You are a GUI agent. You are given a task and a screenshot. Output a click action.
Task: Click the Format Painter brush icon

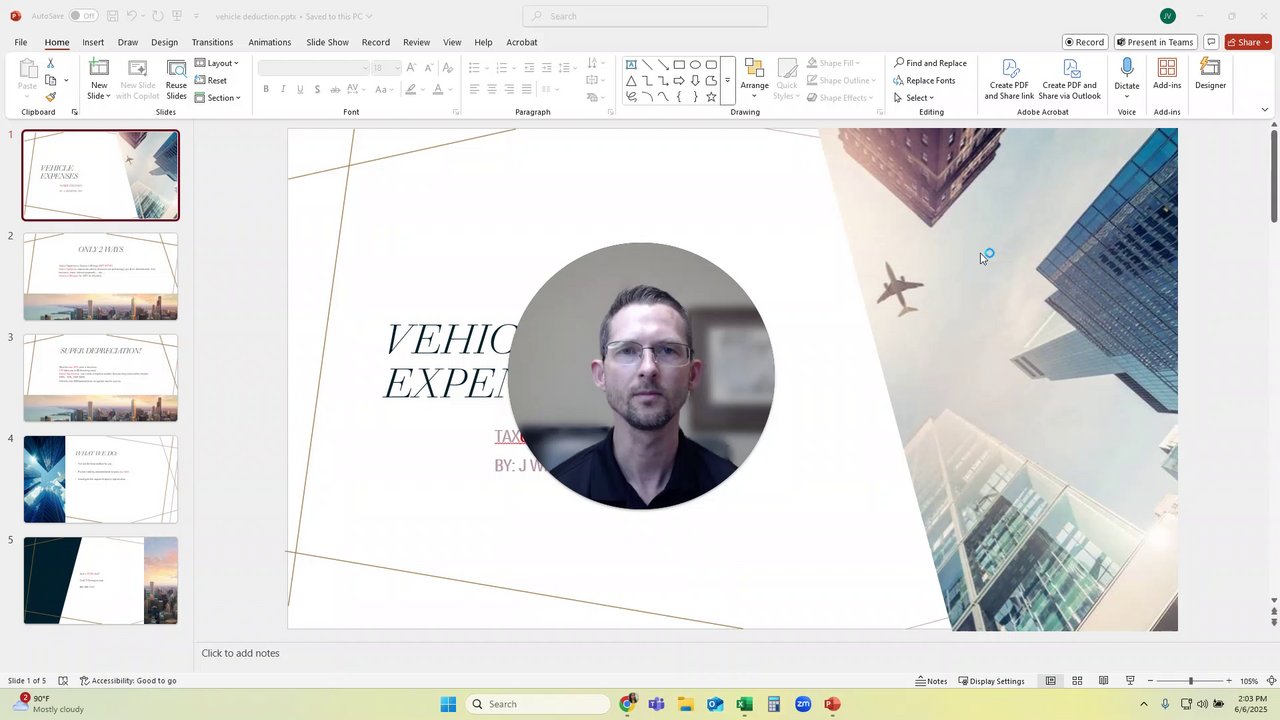pos(50,97)
